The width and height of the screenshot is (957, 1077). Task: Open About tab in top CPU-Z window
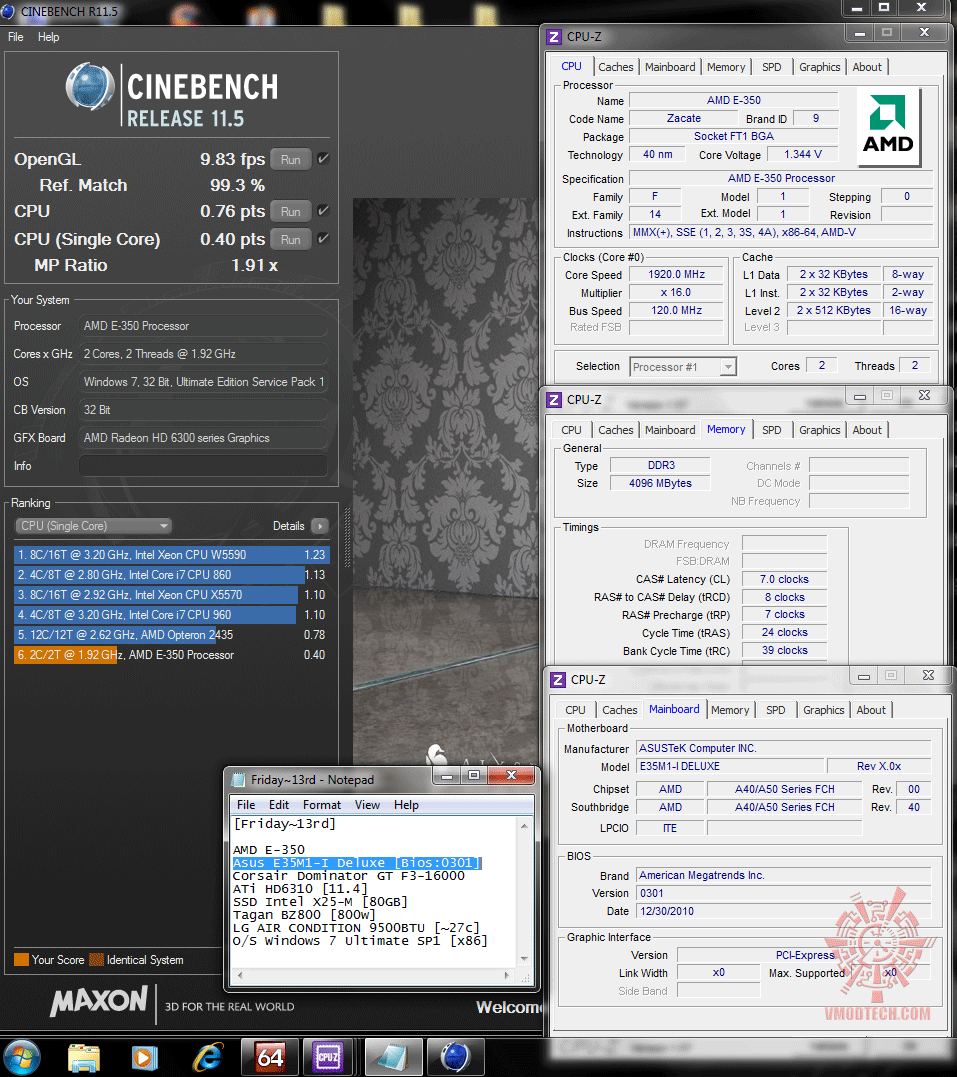pos(867,67)
